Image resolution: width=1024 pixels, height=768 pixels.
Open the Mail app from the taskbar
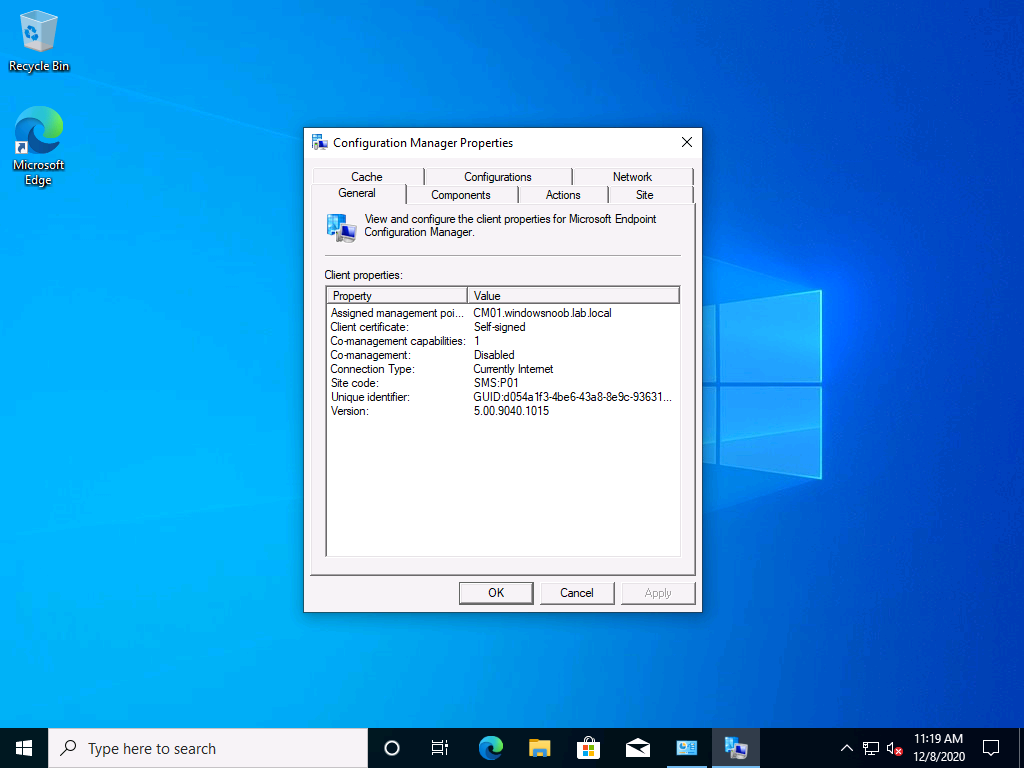click(637, 748)
